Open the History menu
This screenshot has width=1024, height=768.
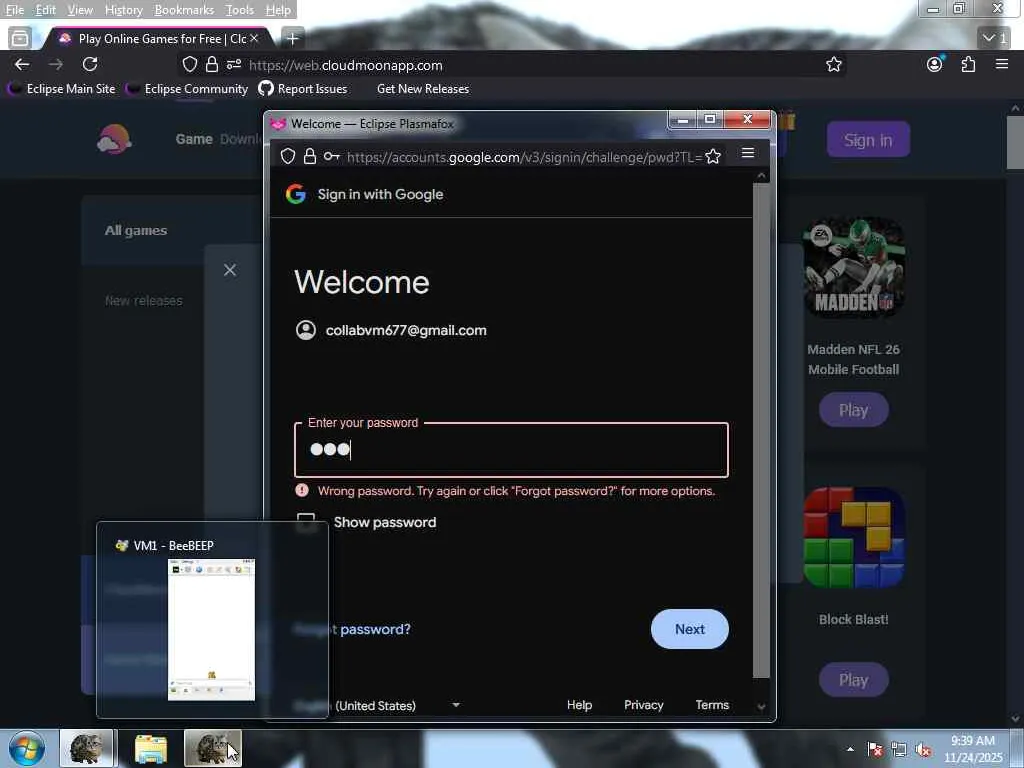[x=123, y=10]
